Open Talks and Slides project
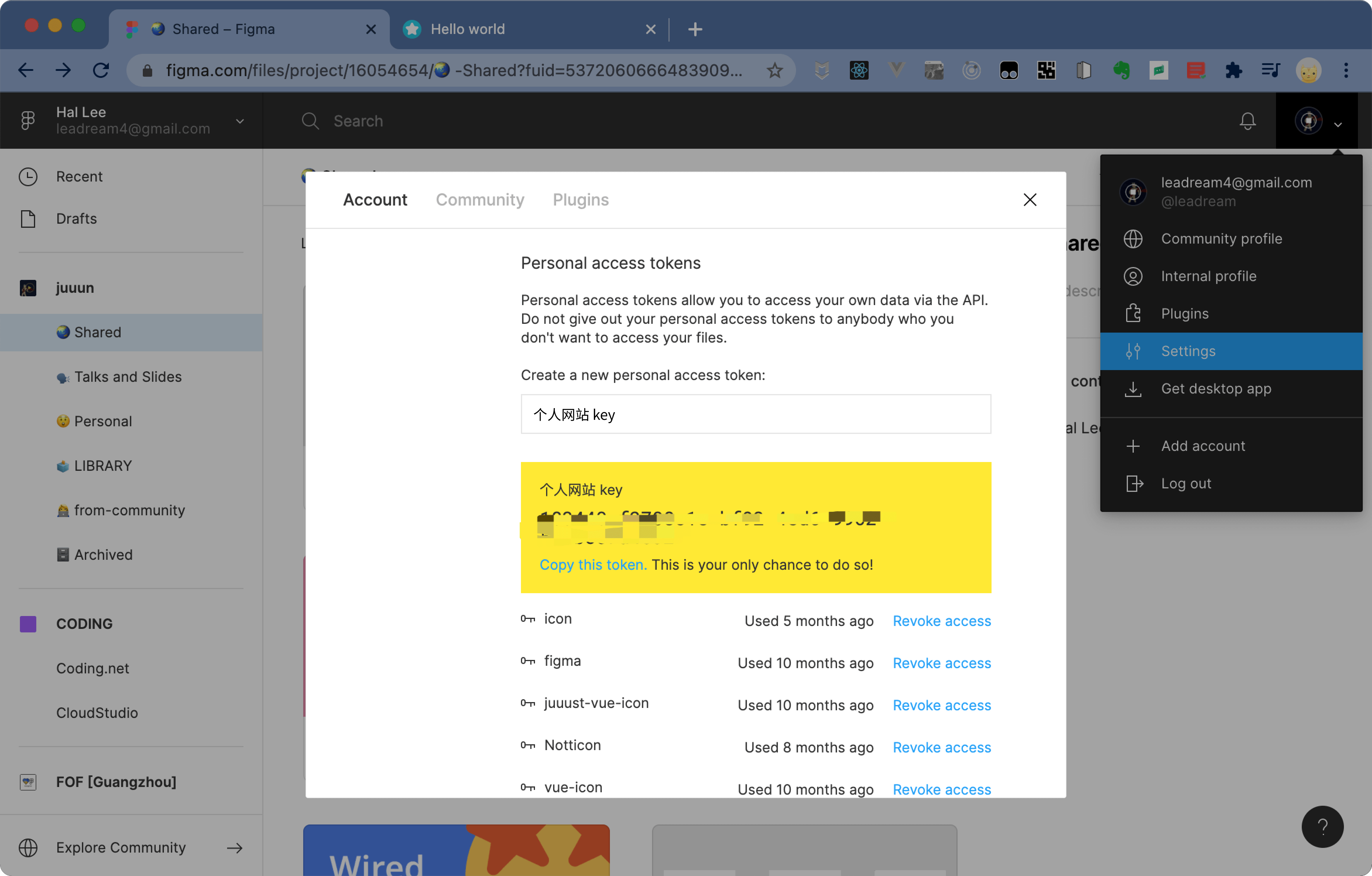Image resolution: width=1372 pixels, height=876 pixels. pyautogui.click(x=131, y=377)
